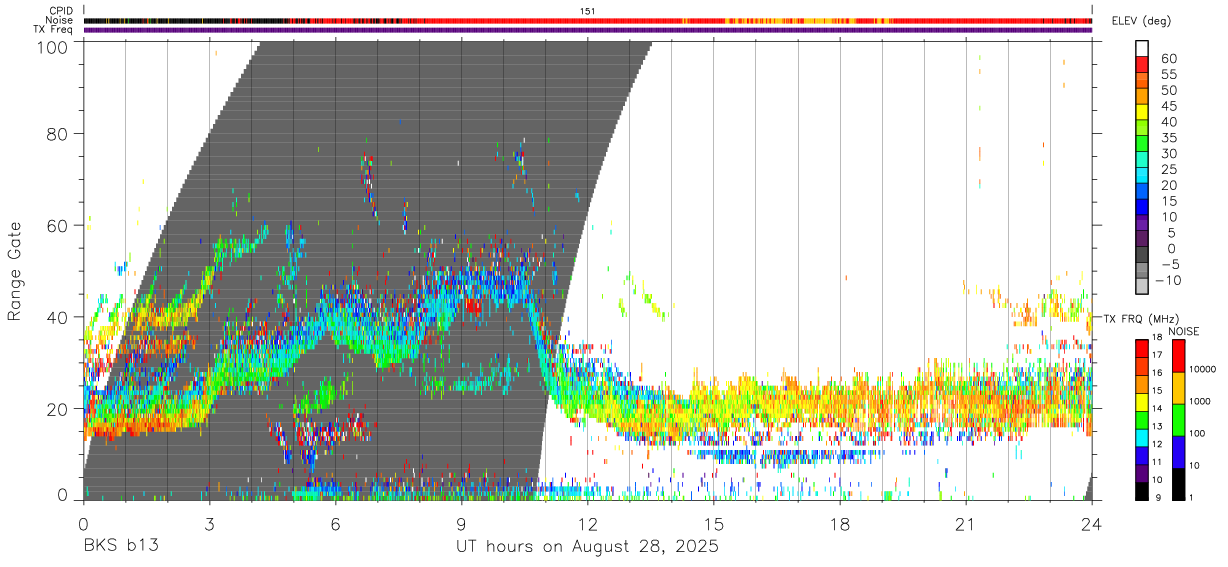Click the 45 label on ELEV colorbar
1228x567 pixels.
coord(1168,106)
